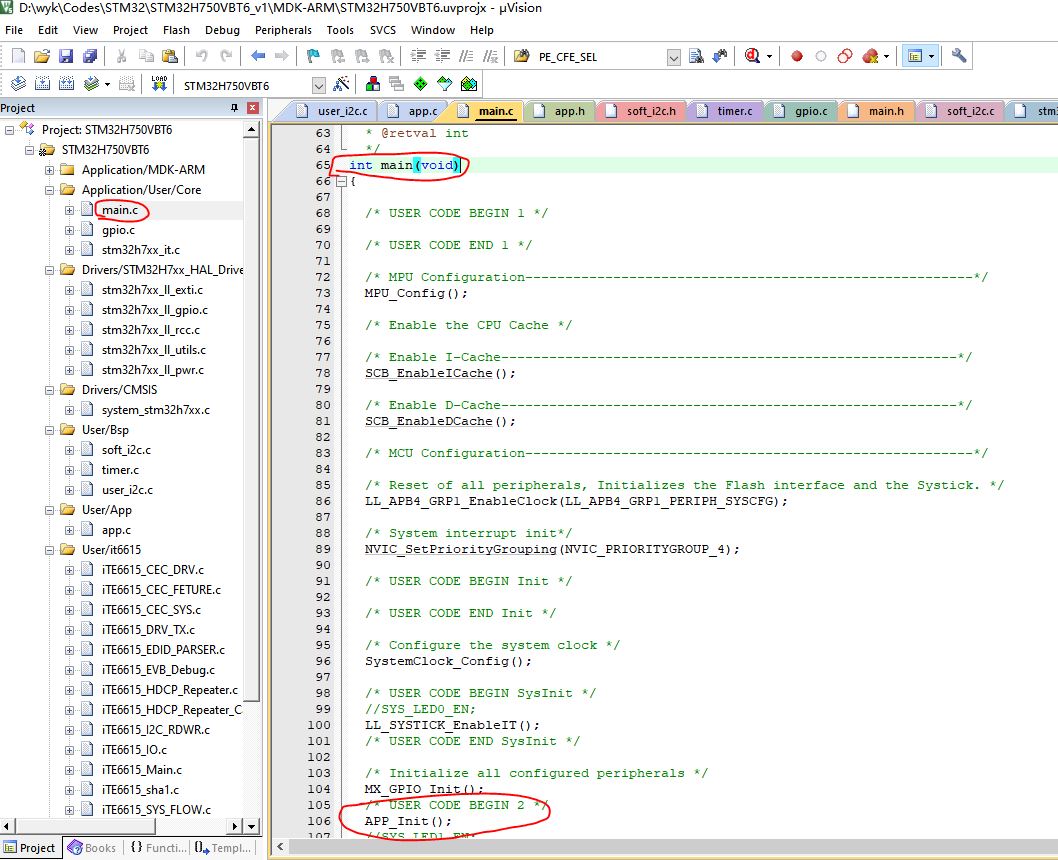Expand the Application/MDK-ARM folder

click(49, 170)
